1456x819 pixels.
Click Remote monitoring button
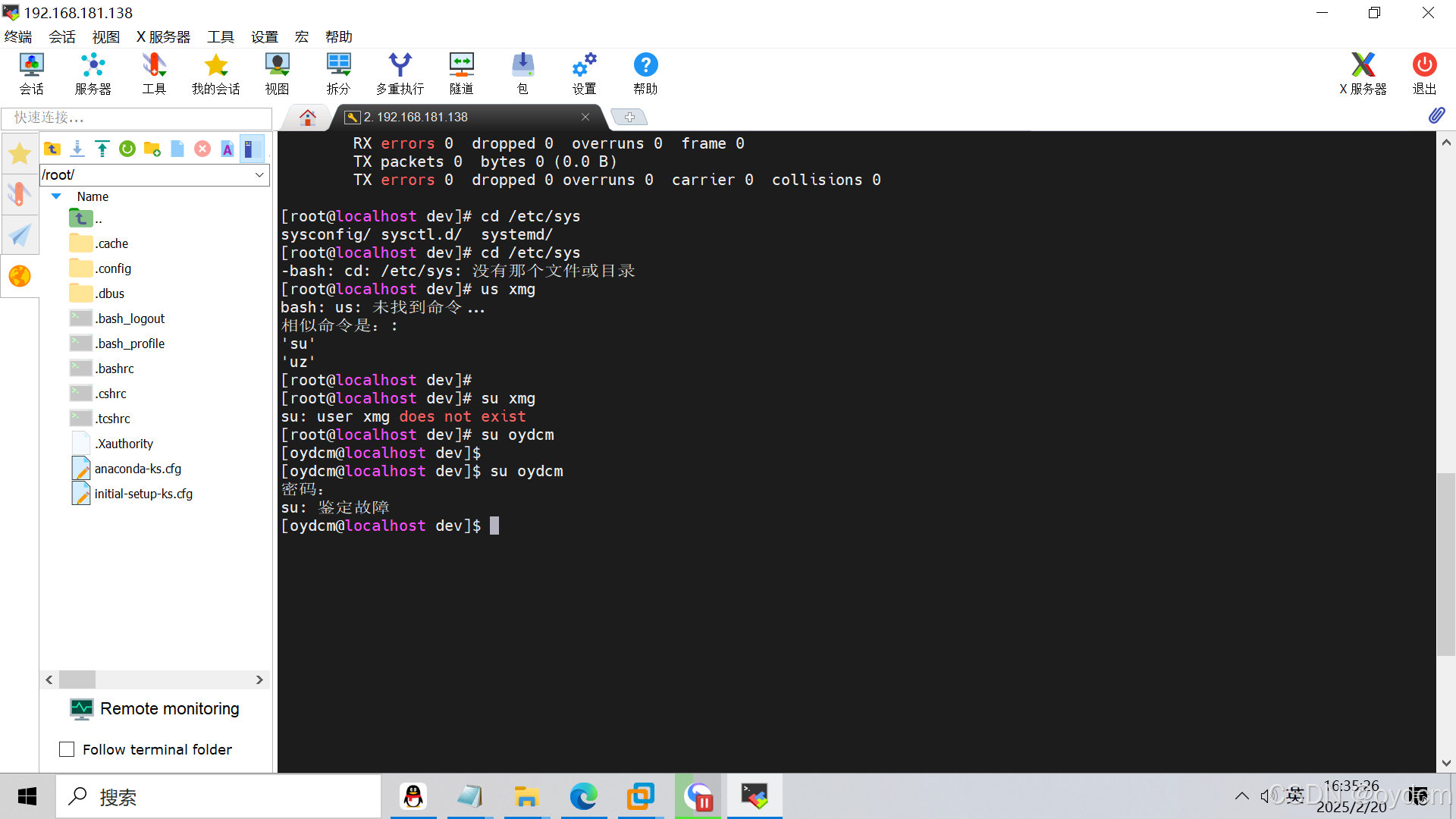(155, 708)
